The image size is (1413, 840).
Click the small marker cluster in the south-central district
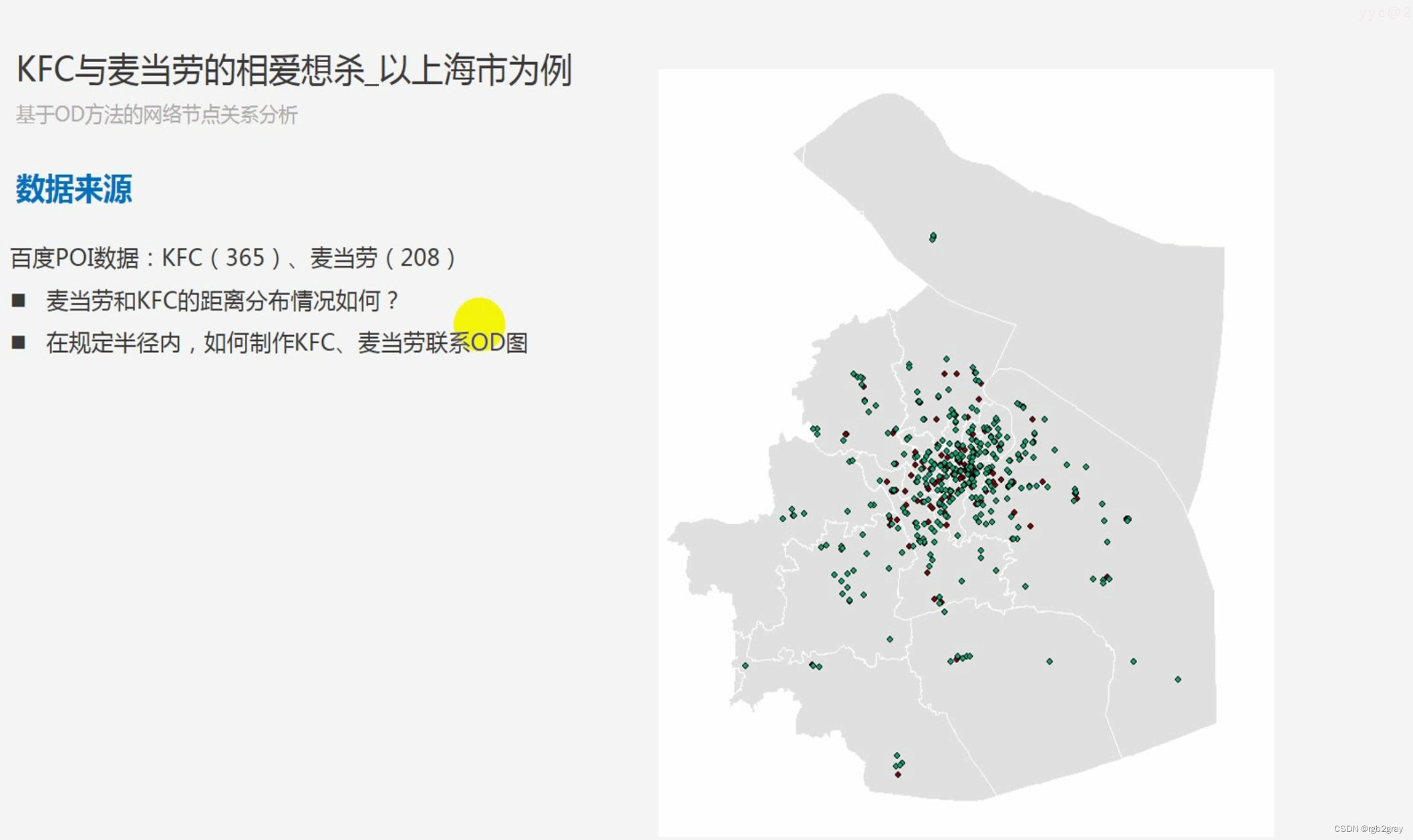(960, 658)
